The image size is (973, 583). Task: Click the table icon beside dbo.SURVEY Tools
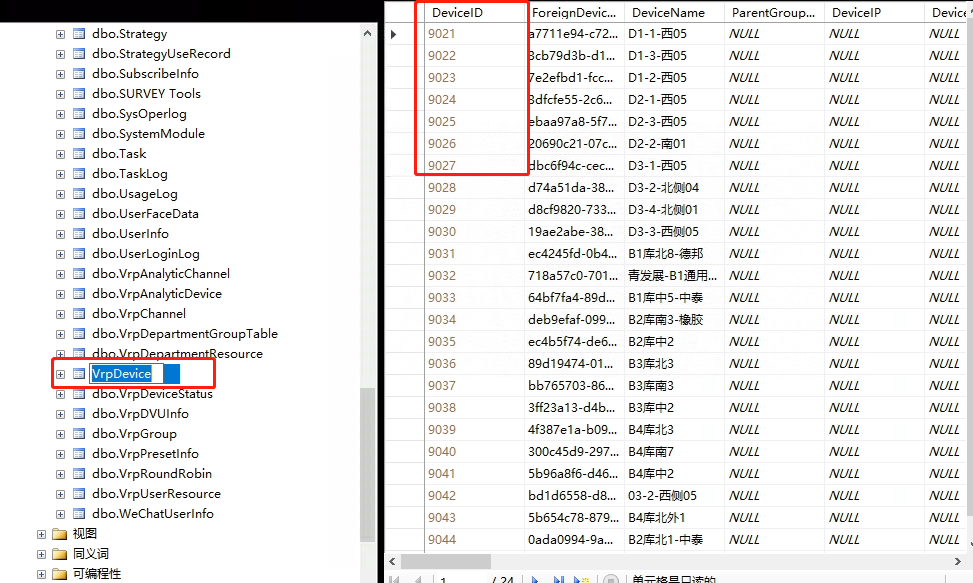point(79,94)
